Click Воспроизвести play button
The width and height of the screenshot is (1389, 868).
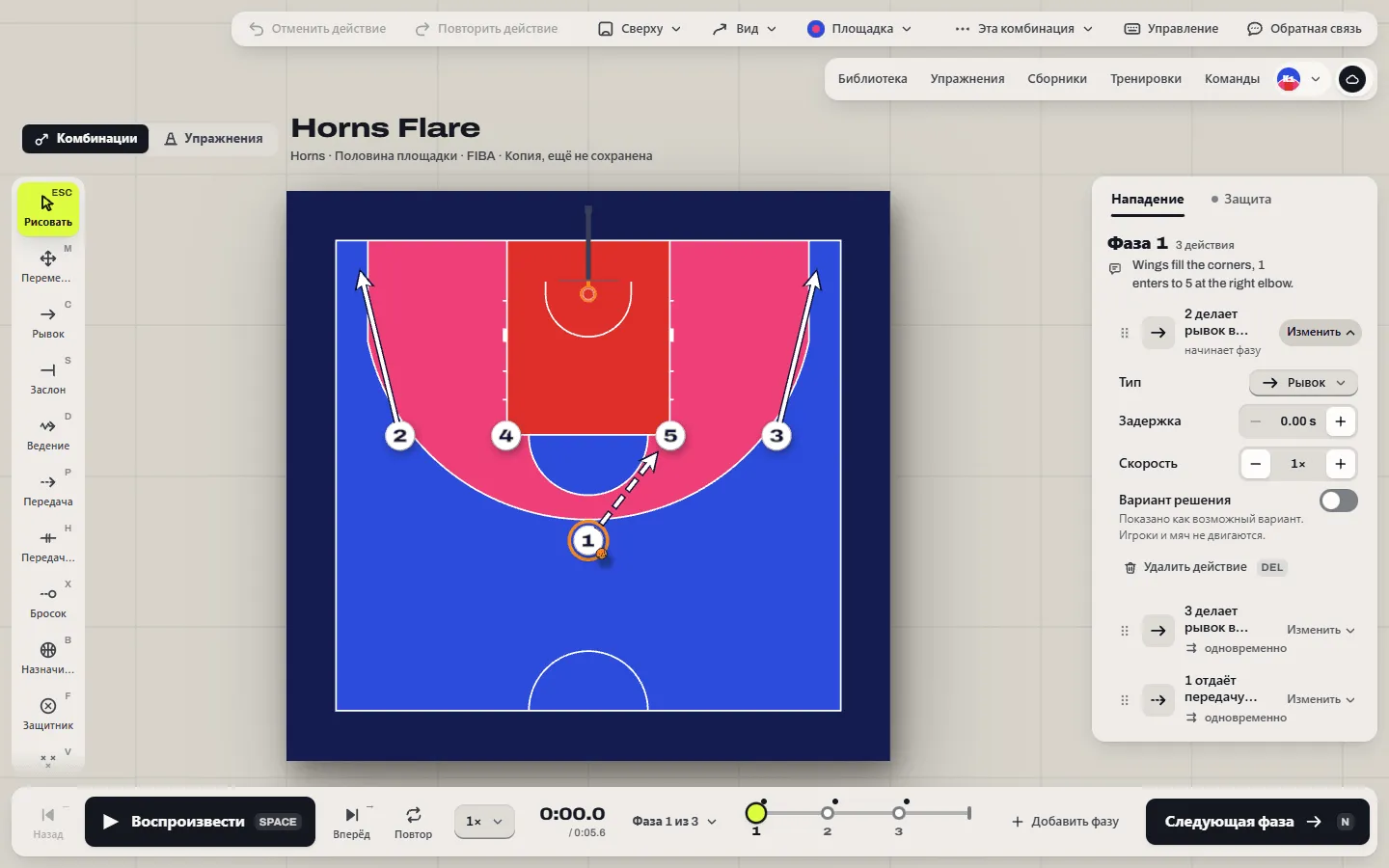click(x=200, y=822)
